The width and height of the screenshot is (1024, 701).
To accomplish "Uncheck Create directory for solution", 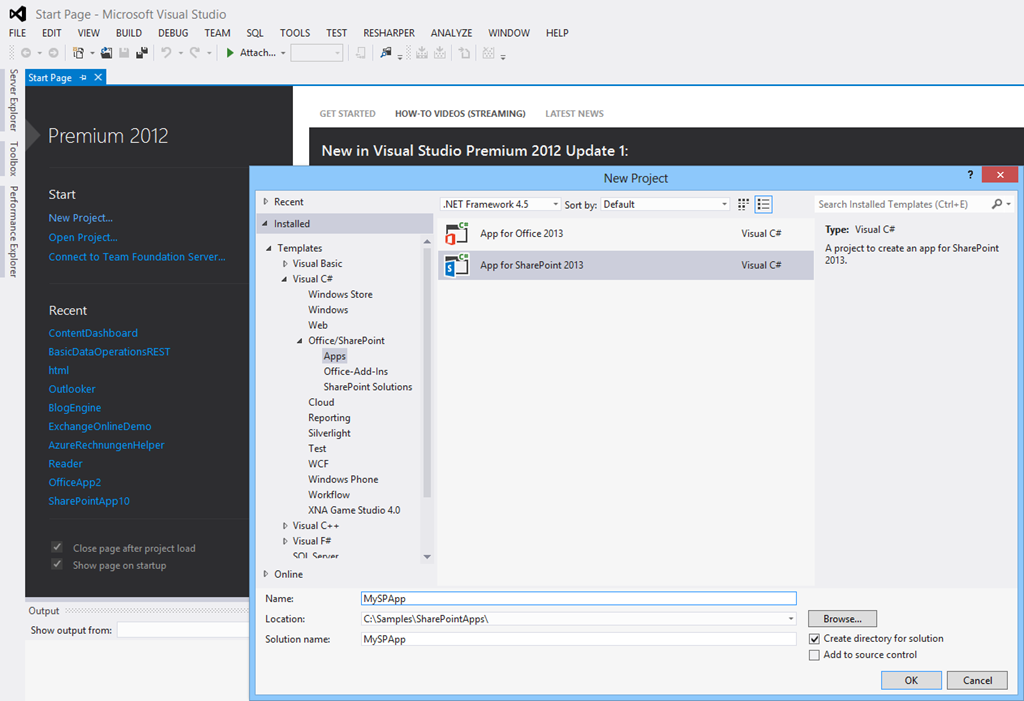I will (x=815, y=639).
